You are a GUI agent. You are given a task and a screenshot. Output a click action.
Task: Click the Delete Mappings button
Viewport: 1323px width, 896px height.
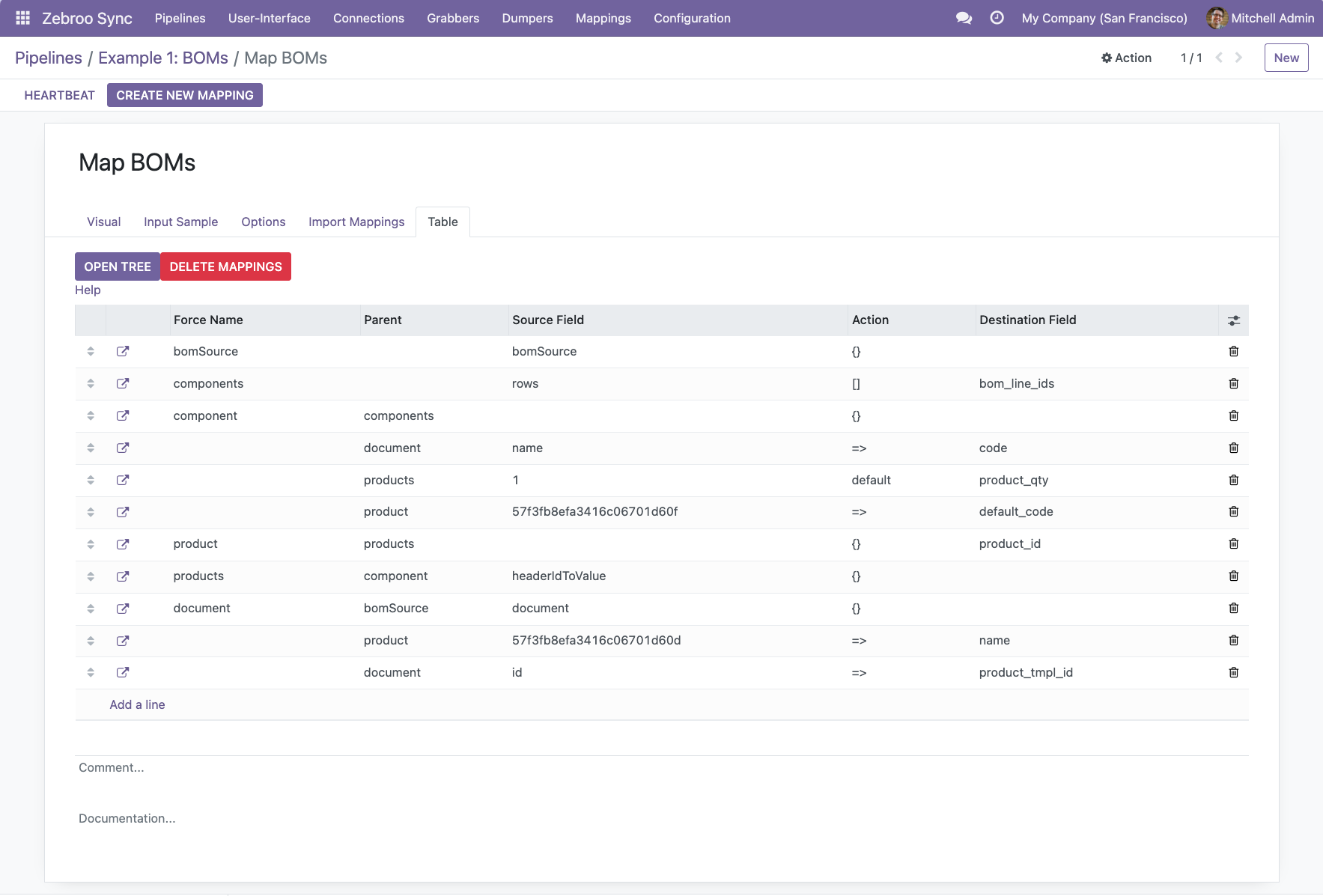pyautogui.click(x=225, y=266)
